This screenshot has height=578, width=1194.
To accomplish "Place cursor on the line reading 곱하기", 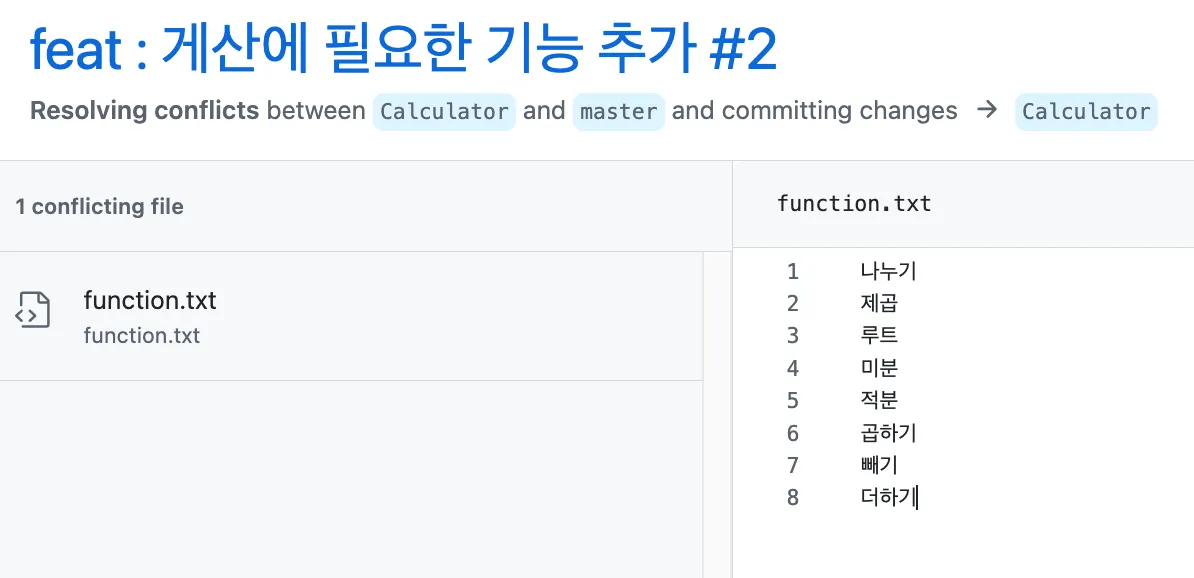I will 888,433.
